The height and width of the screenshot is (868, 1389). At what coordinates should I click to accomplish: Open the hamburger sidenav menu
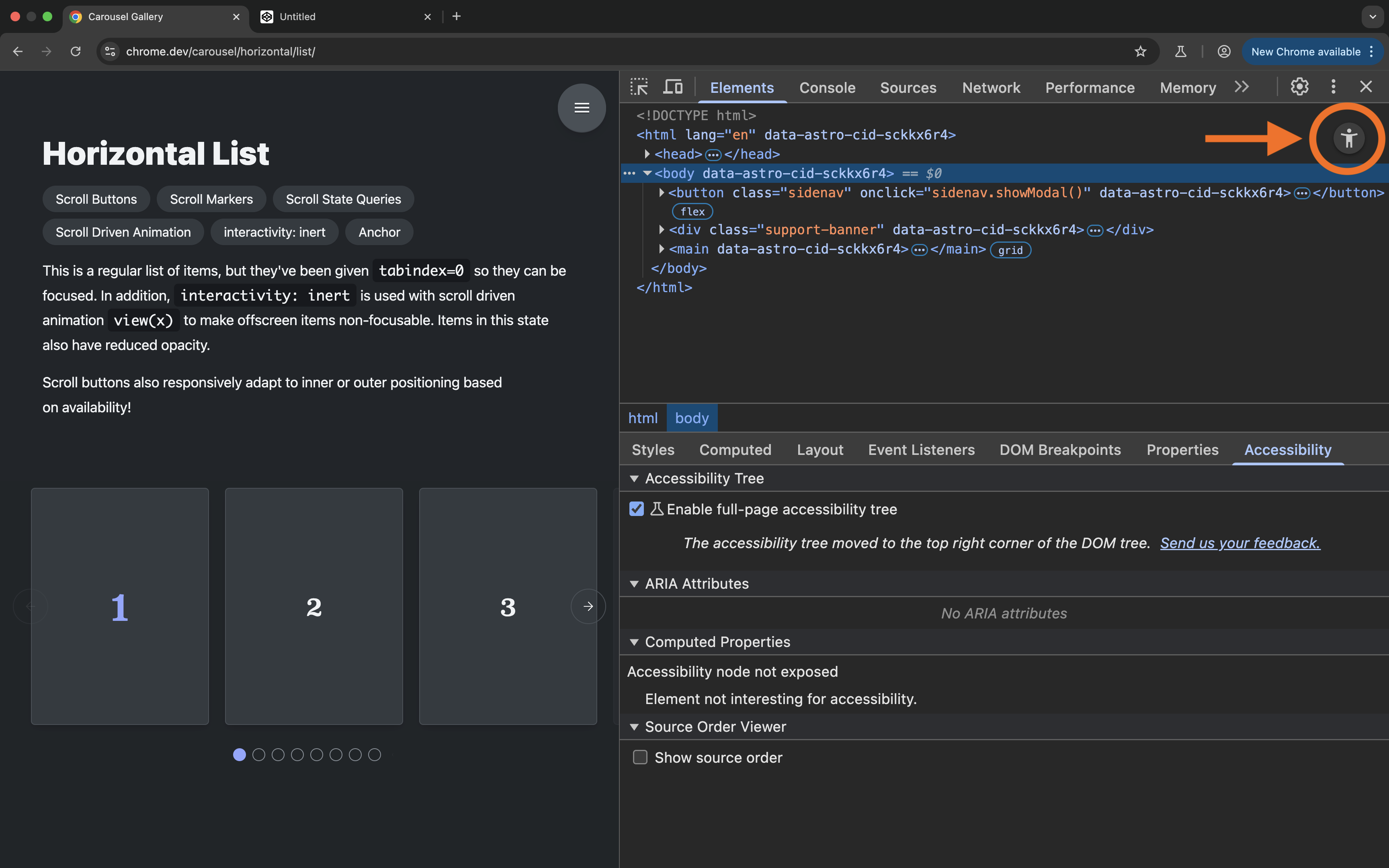coord(582,108)
